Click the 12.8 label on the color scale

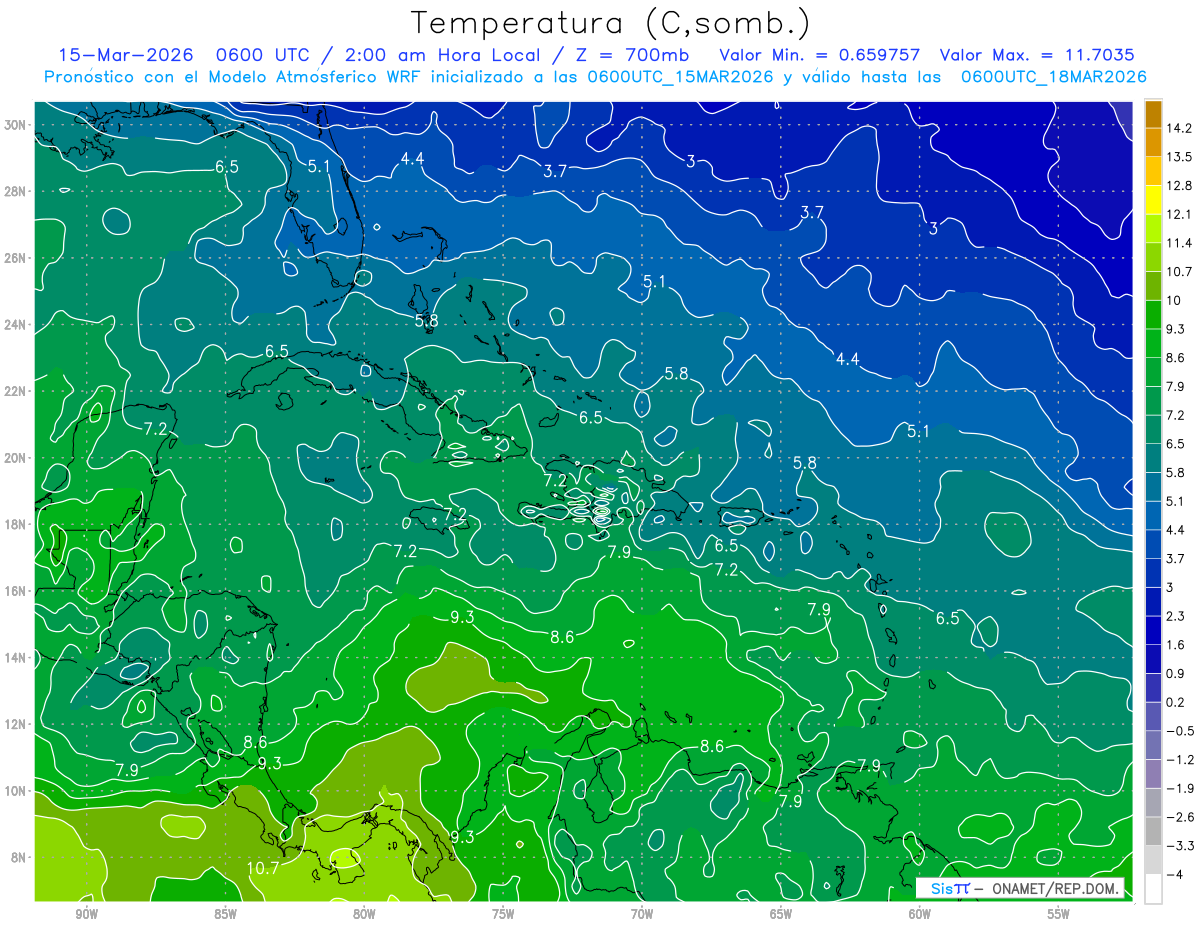point(1180,186)
